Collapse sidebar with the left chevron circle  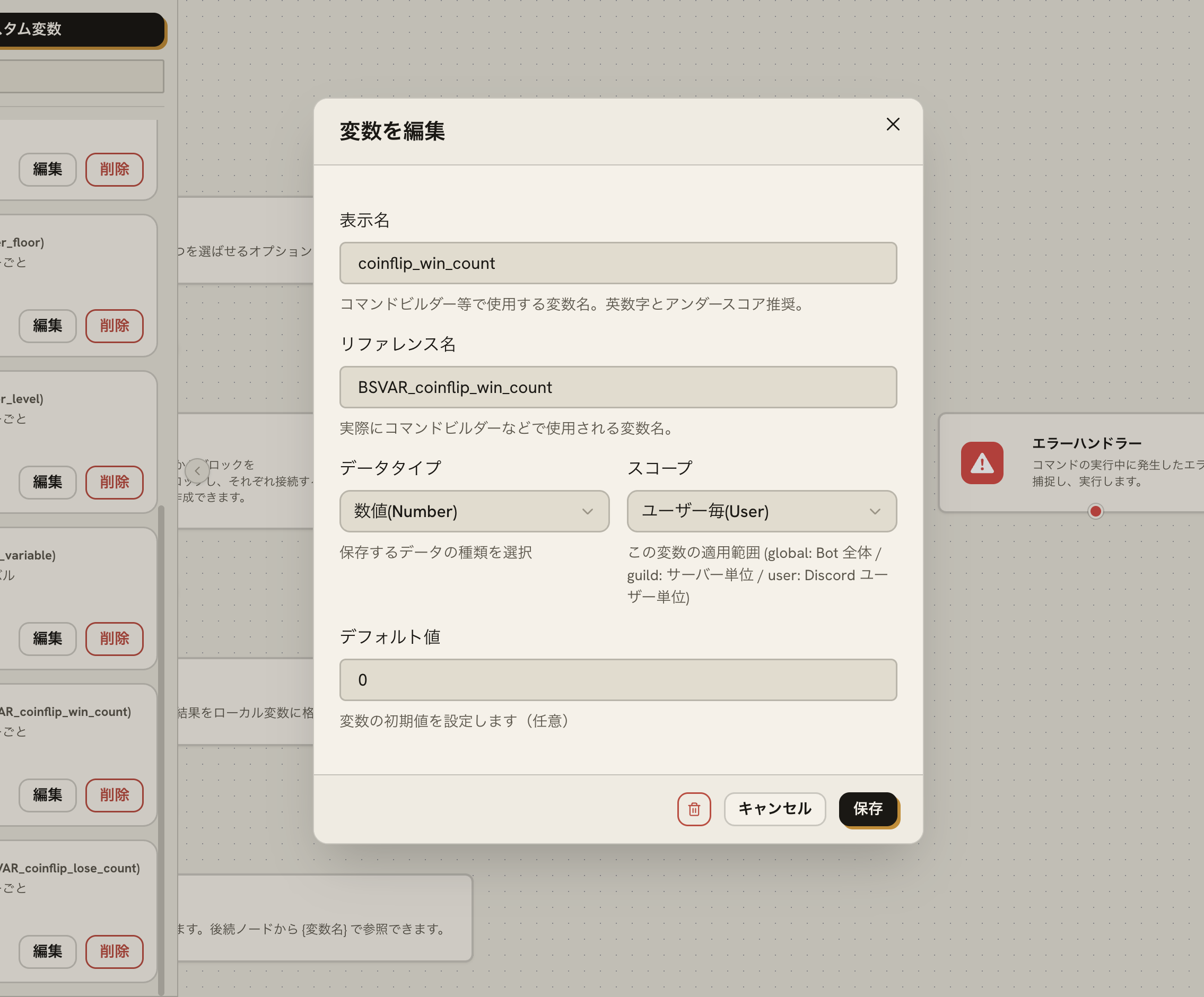pyautogui.click(x=197, y=471)
